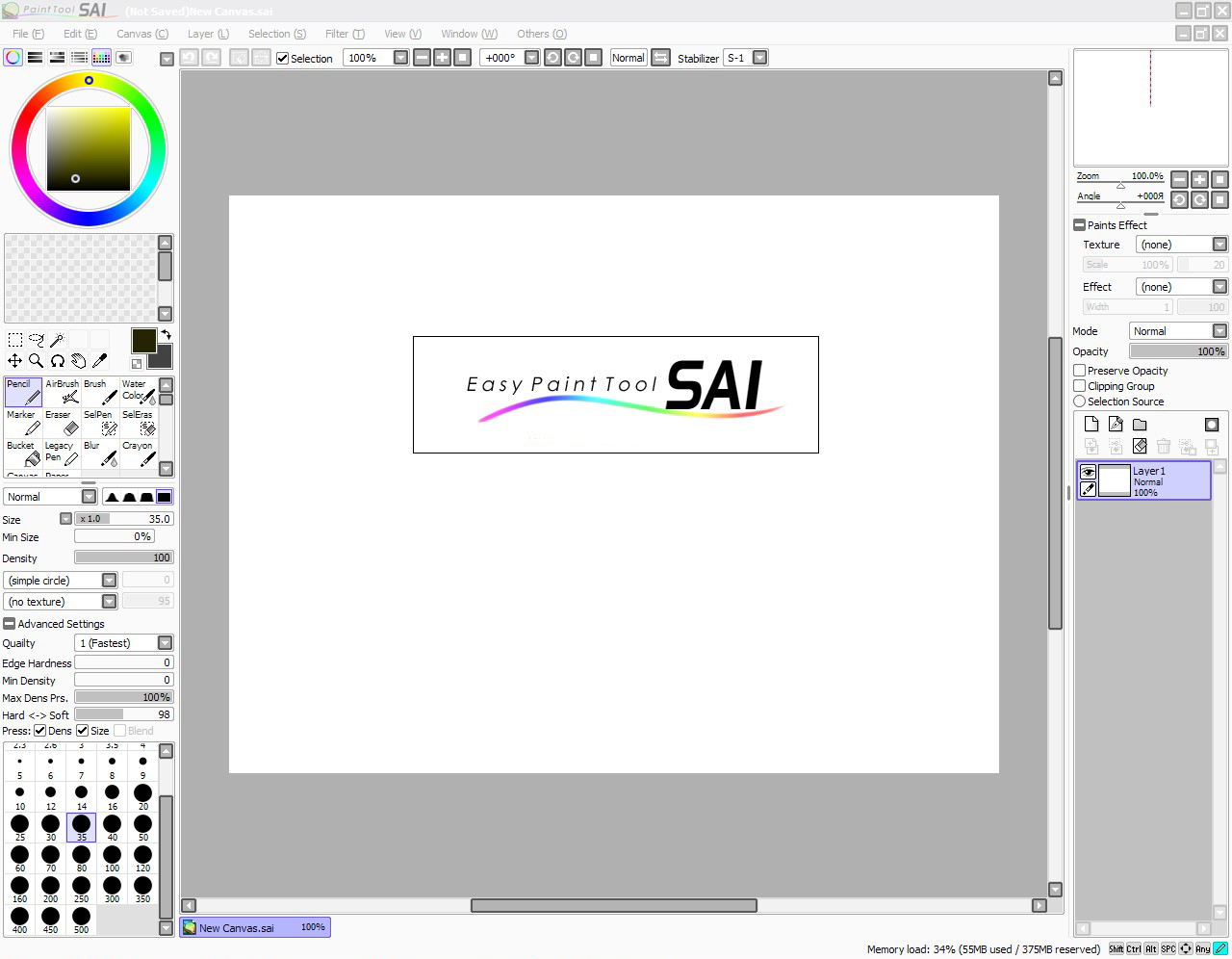Activate the Hand pan tool
Screen dimensions: 1232x959
[79, 361]
